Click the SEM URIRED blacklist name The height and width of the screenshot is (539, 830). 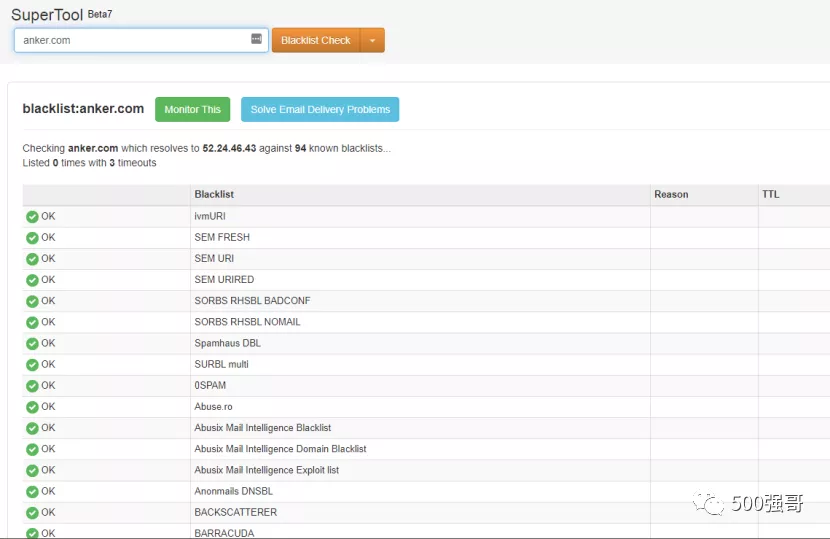224,280
